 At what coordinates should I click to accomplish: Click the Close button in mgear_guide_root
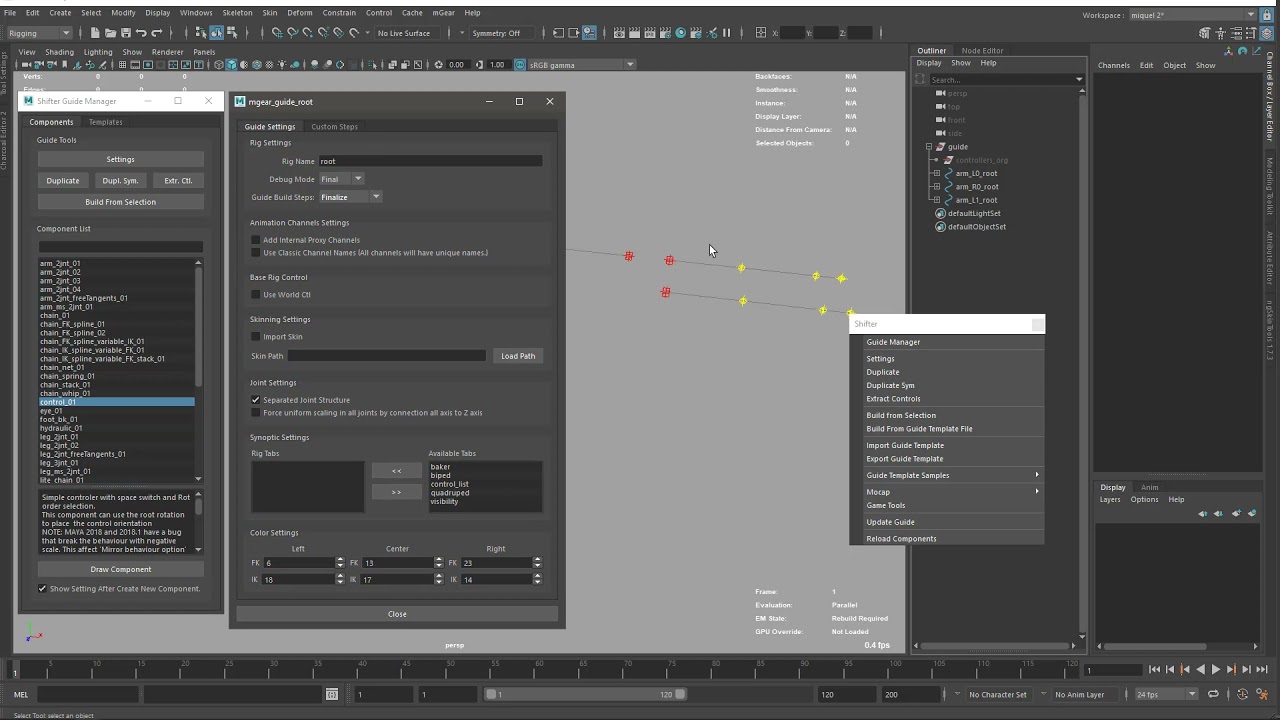397,614
